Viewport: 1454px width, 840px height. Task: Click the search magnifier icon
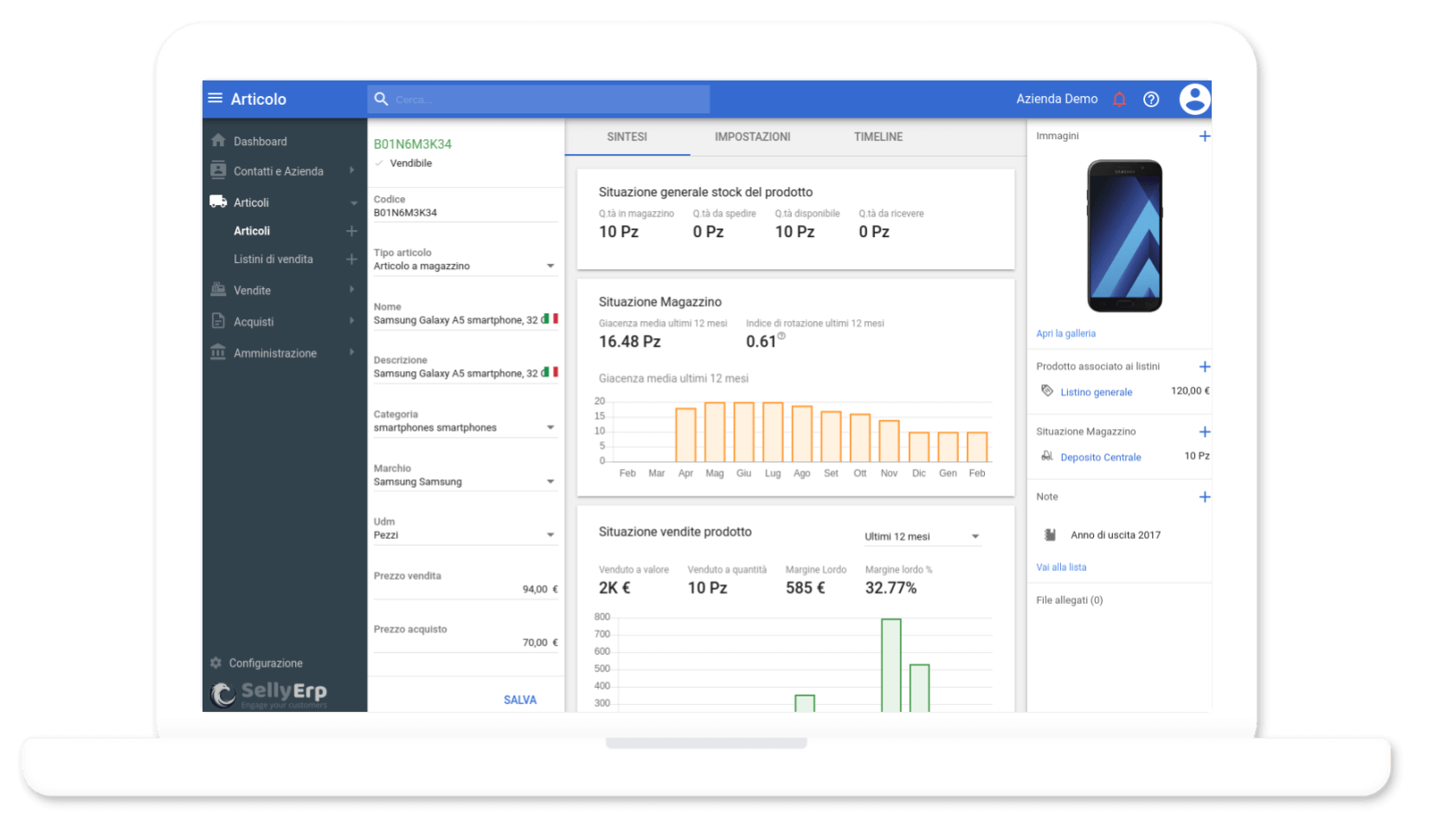click(381, 99)
